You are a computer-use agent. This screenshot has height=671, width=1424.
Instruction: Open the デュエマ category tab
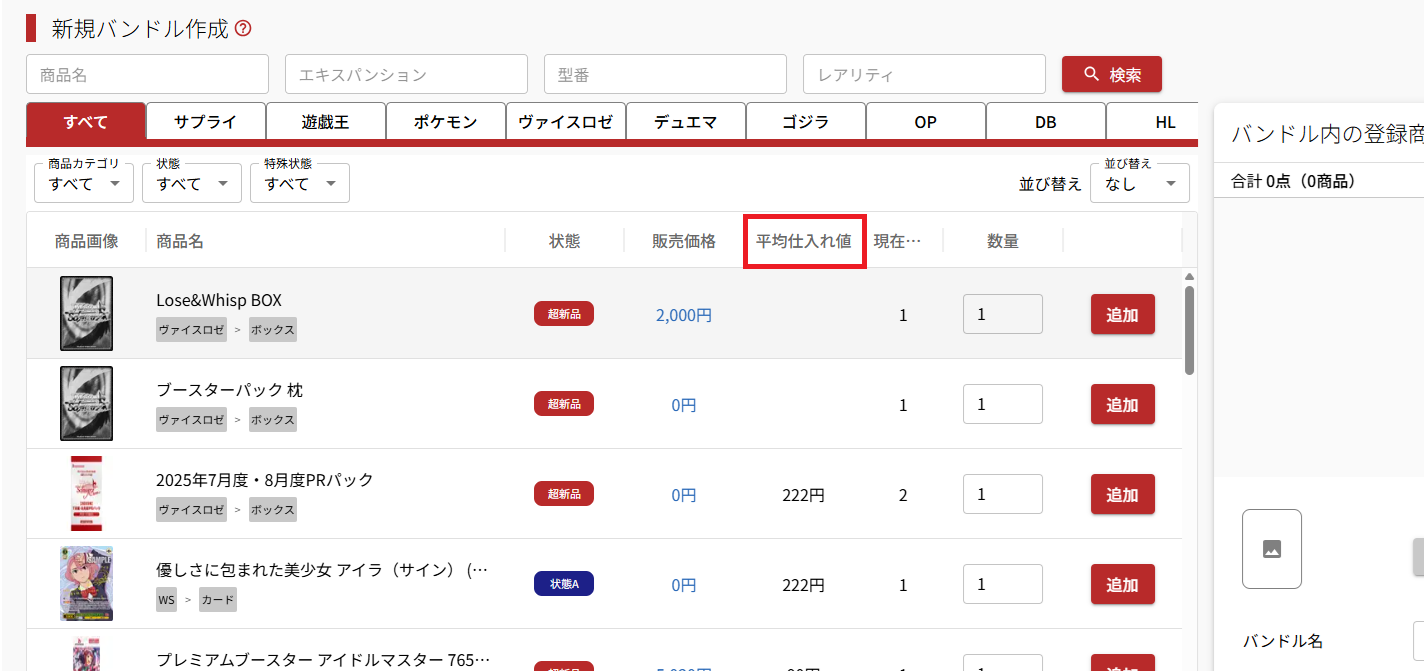685,122
